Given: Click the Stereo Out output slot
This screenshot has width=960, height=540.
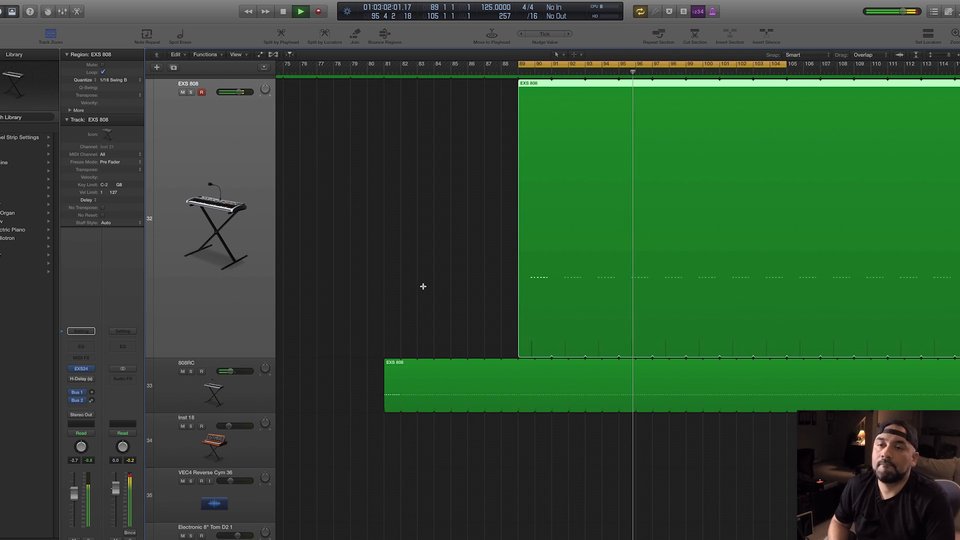Looking at the screenshot, I should [x=81, y=414].
